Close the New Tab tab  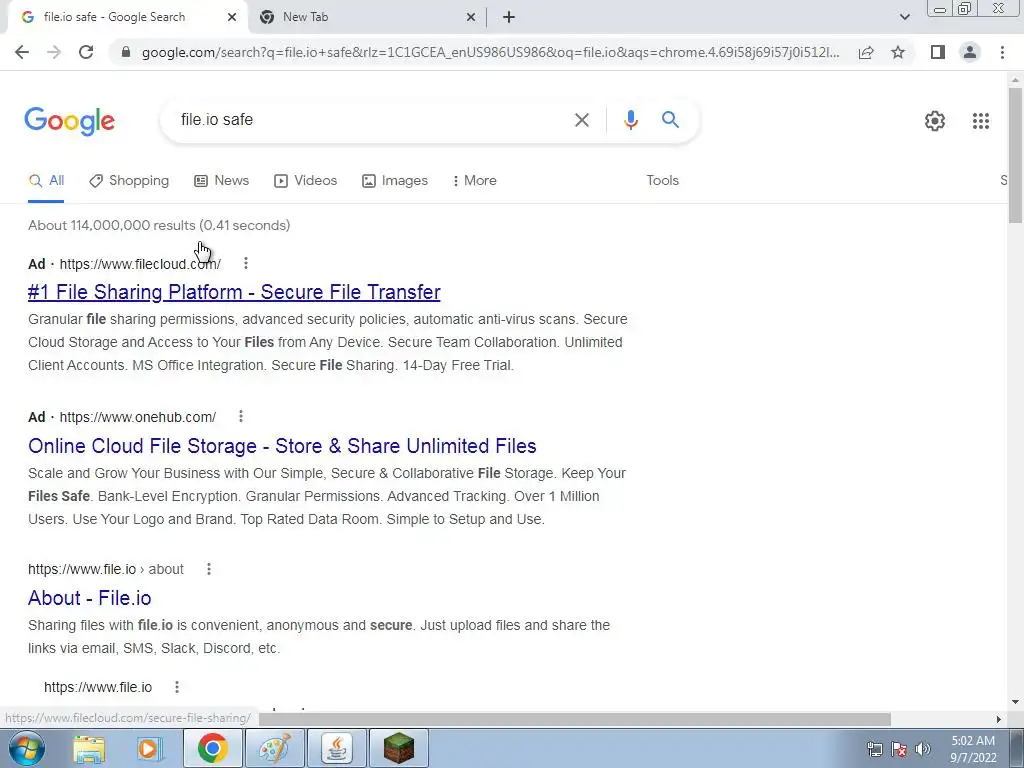(x=471, y=17)
